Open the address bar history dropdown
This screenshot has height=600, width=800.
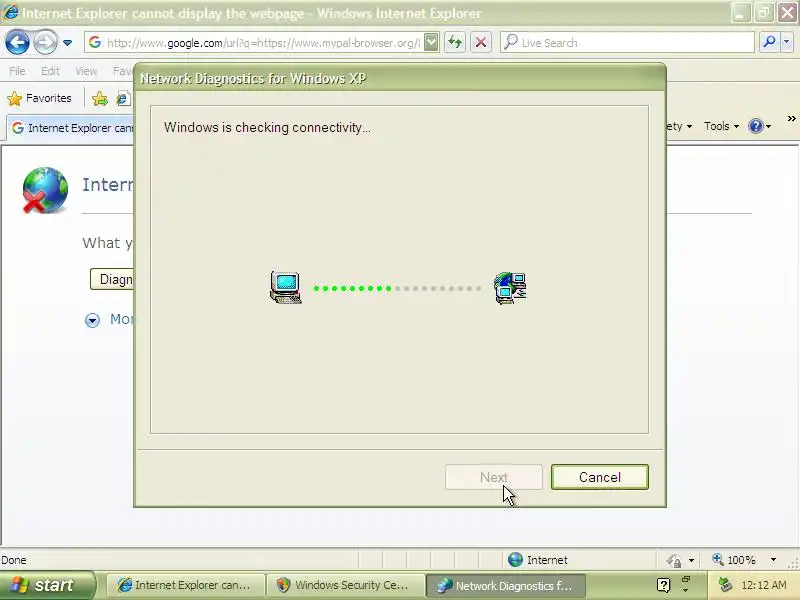431,42
